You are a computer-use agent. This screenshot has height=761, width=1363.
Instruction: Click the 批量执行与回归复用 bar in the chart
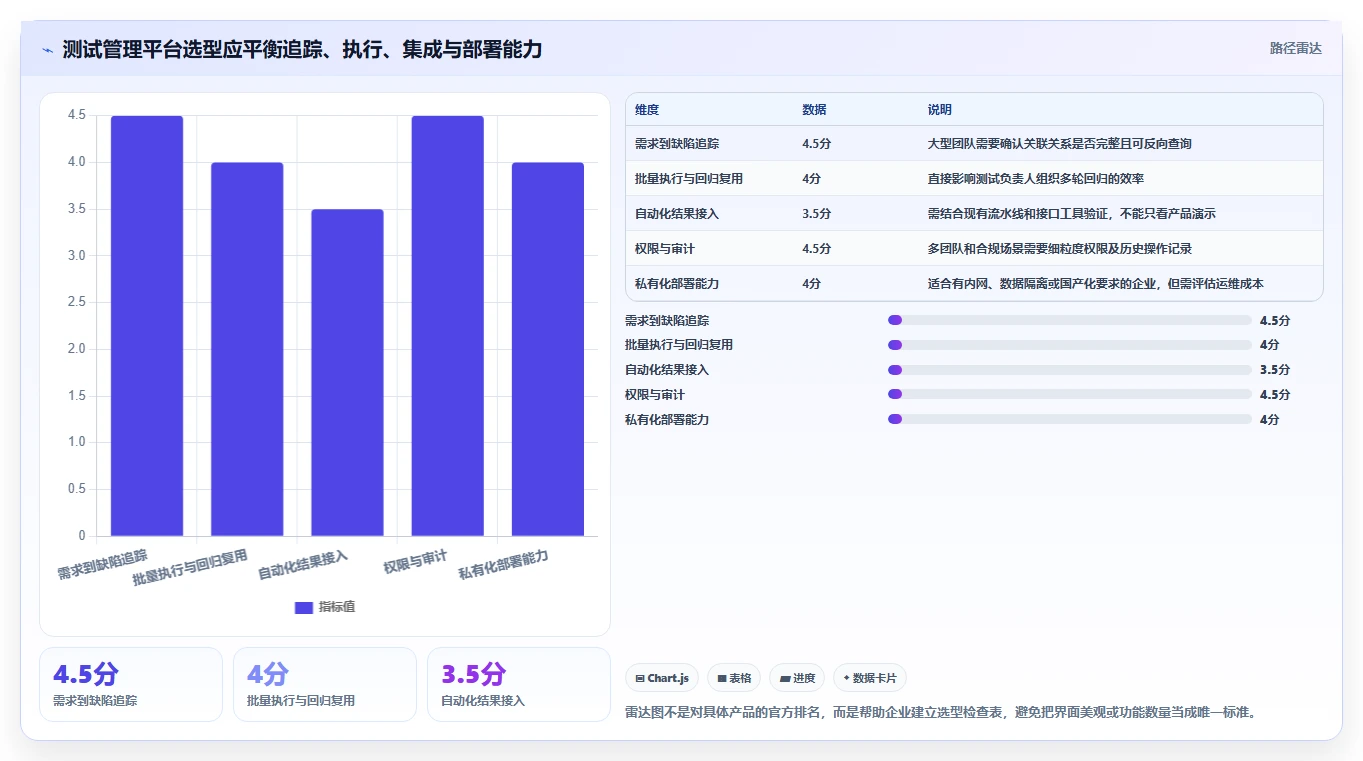[x=247, y=349]
